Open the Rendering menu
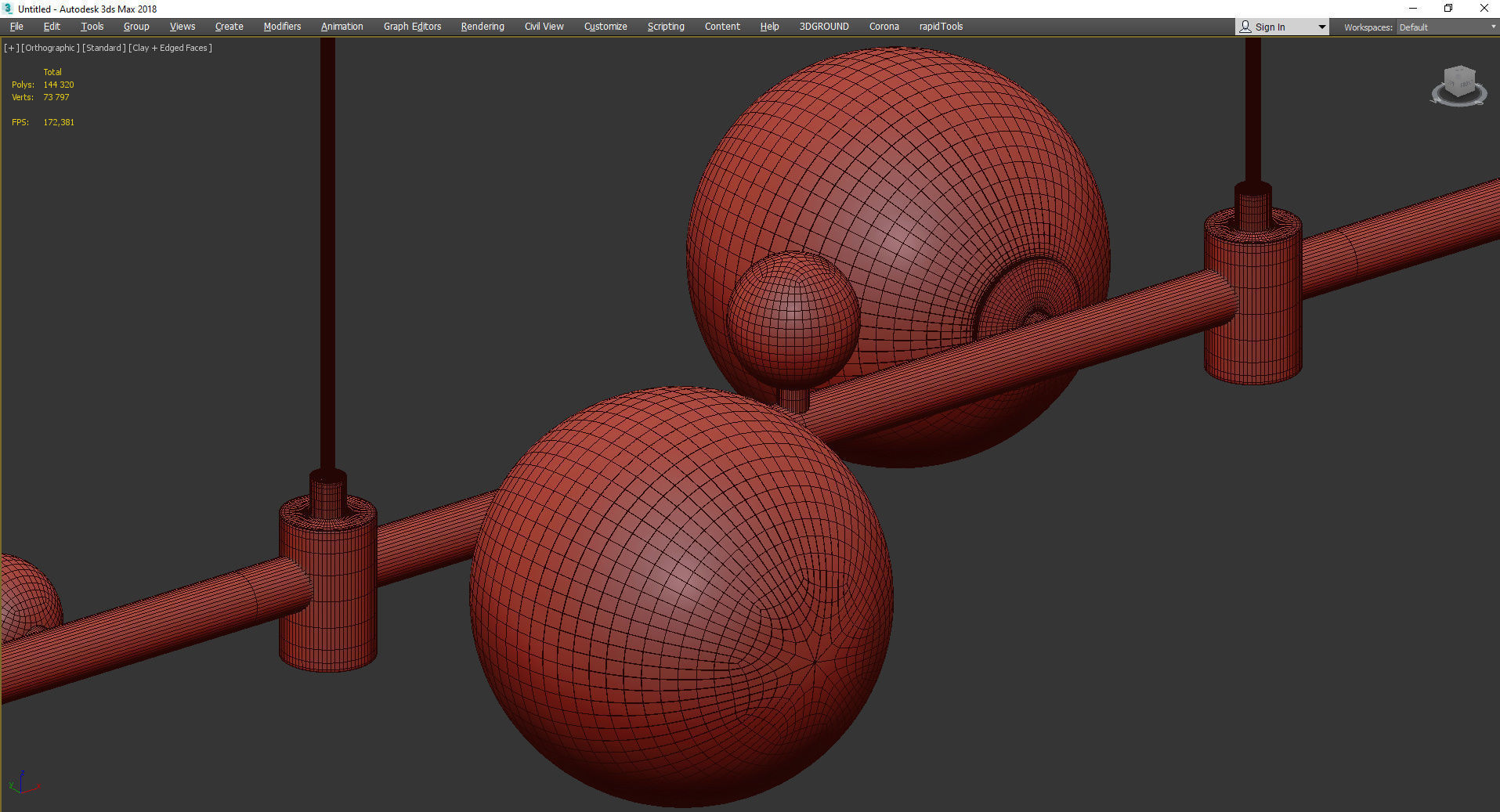This screenshot has height=812, width=1500. click(x=483, y=27)
